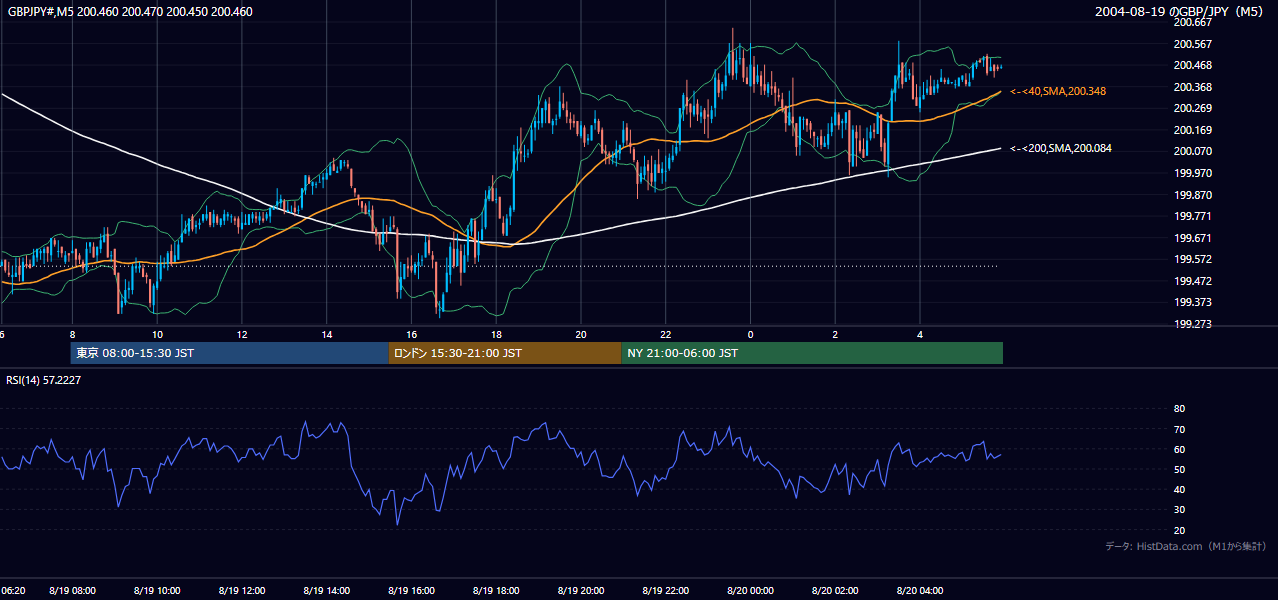This screenshot has height=600, width=1278.
Task: Click the hour label 22 on chart axis
Action: 666,334
